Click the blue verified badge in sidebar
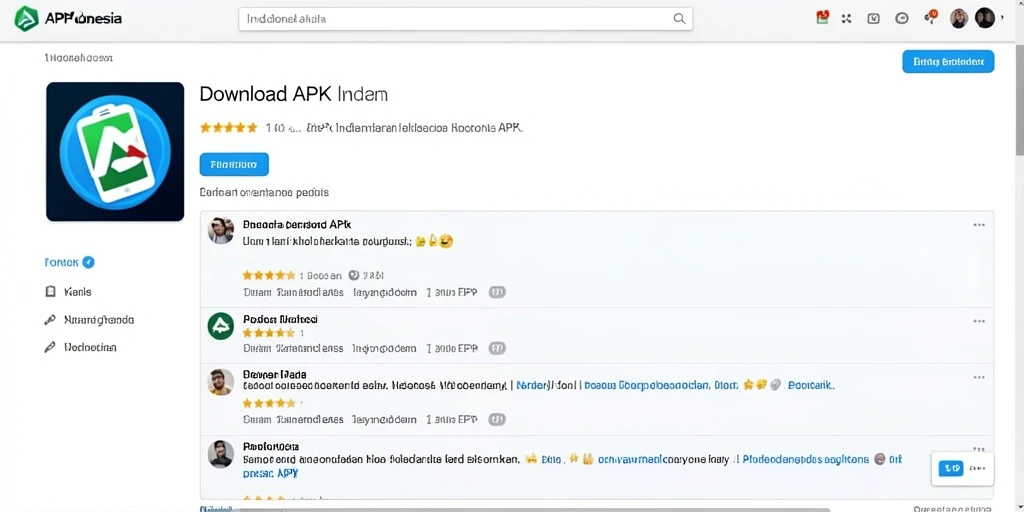 88,263
